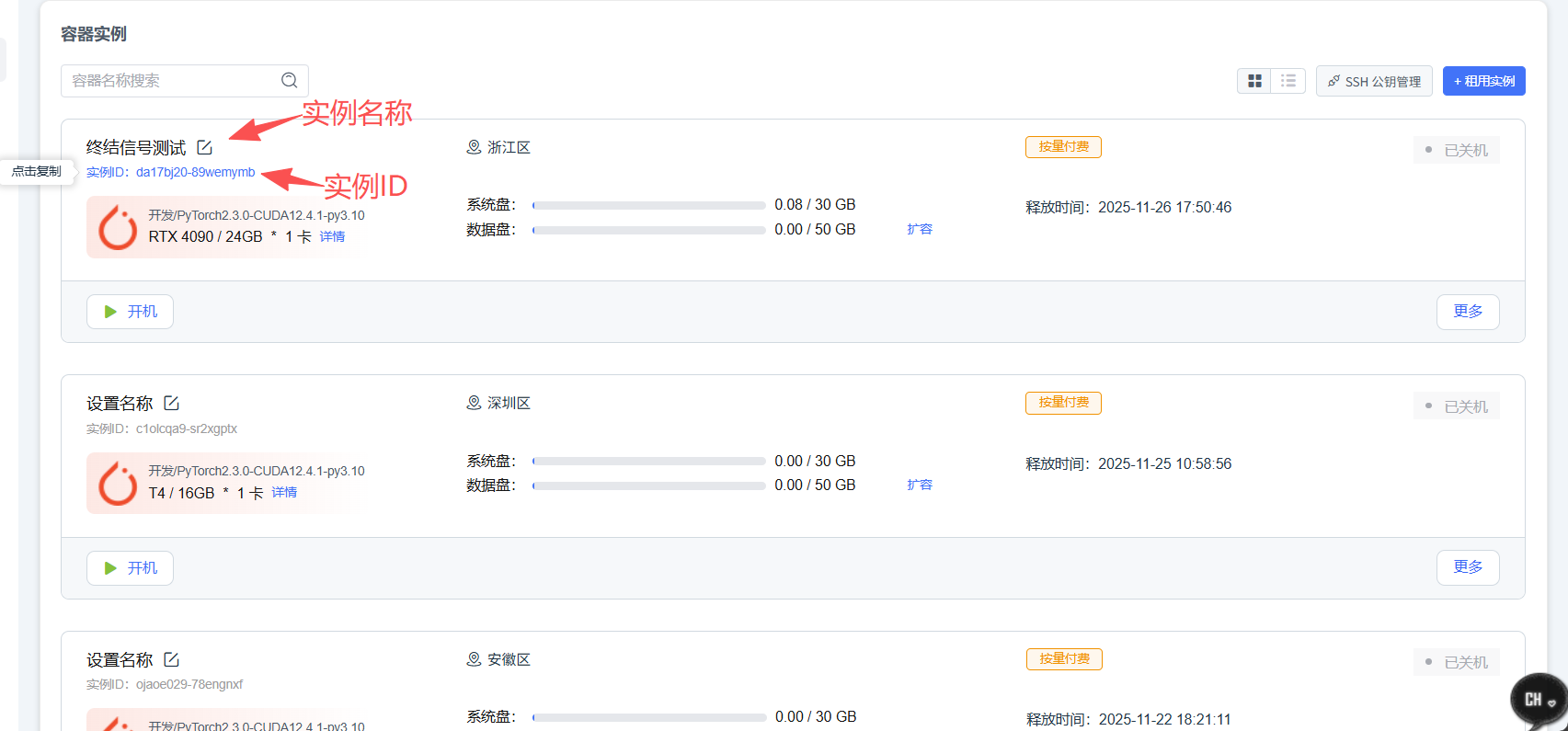Open SSH 公钥管理 key management
This screenshot has width=1568, height=731.
click(x=1374, y=81)
